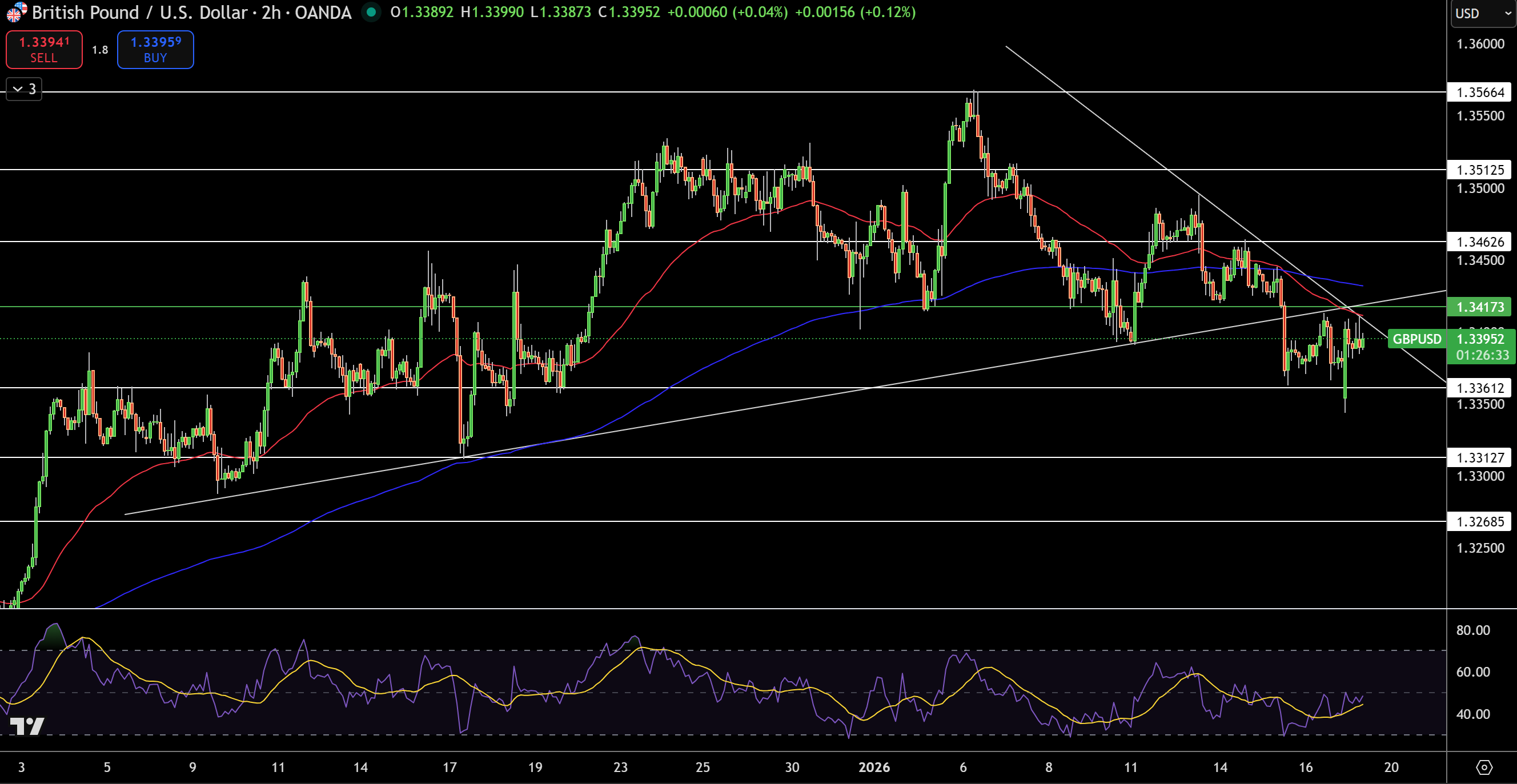
Task: Click the 1.35125 resistance level label
Action: click(x=1480, y=170)
